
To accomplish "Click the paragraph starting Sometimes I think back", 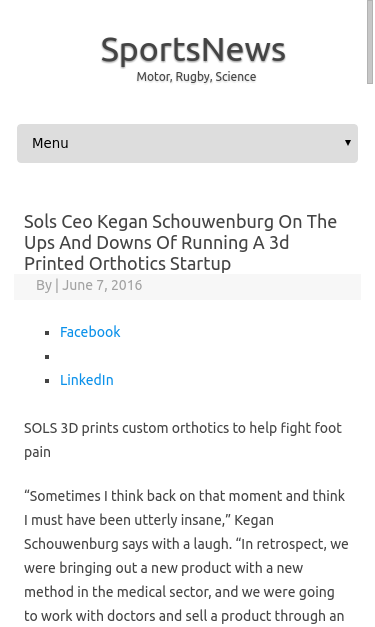I will point(186,556).
